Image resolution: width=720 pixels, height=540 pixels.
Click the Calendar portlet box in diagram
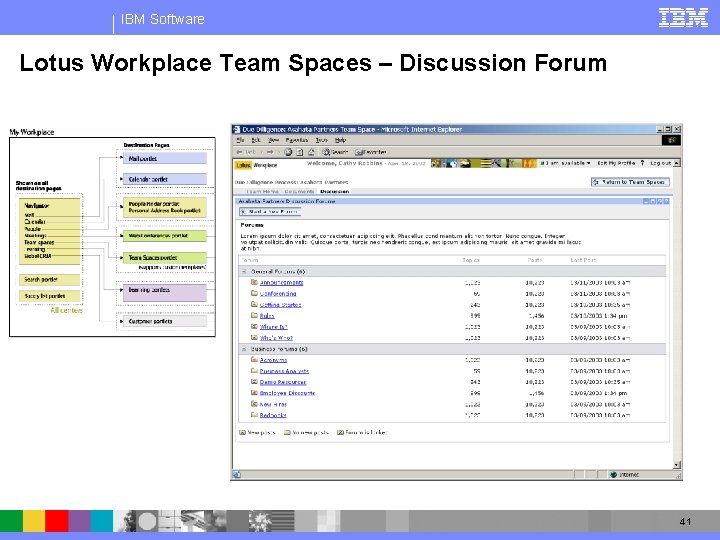tap(164, 179)
